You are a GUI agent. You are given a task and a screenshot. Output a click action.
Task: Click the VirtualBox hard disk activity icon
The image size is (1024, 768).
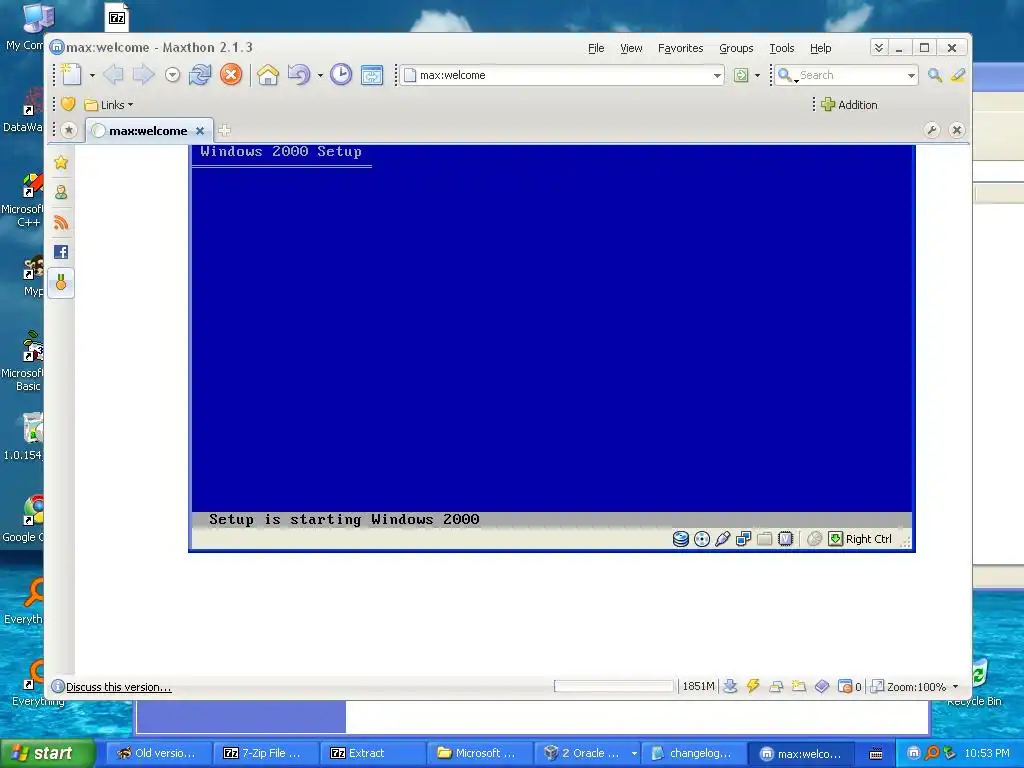[680, 539]
